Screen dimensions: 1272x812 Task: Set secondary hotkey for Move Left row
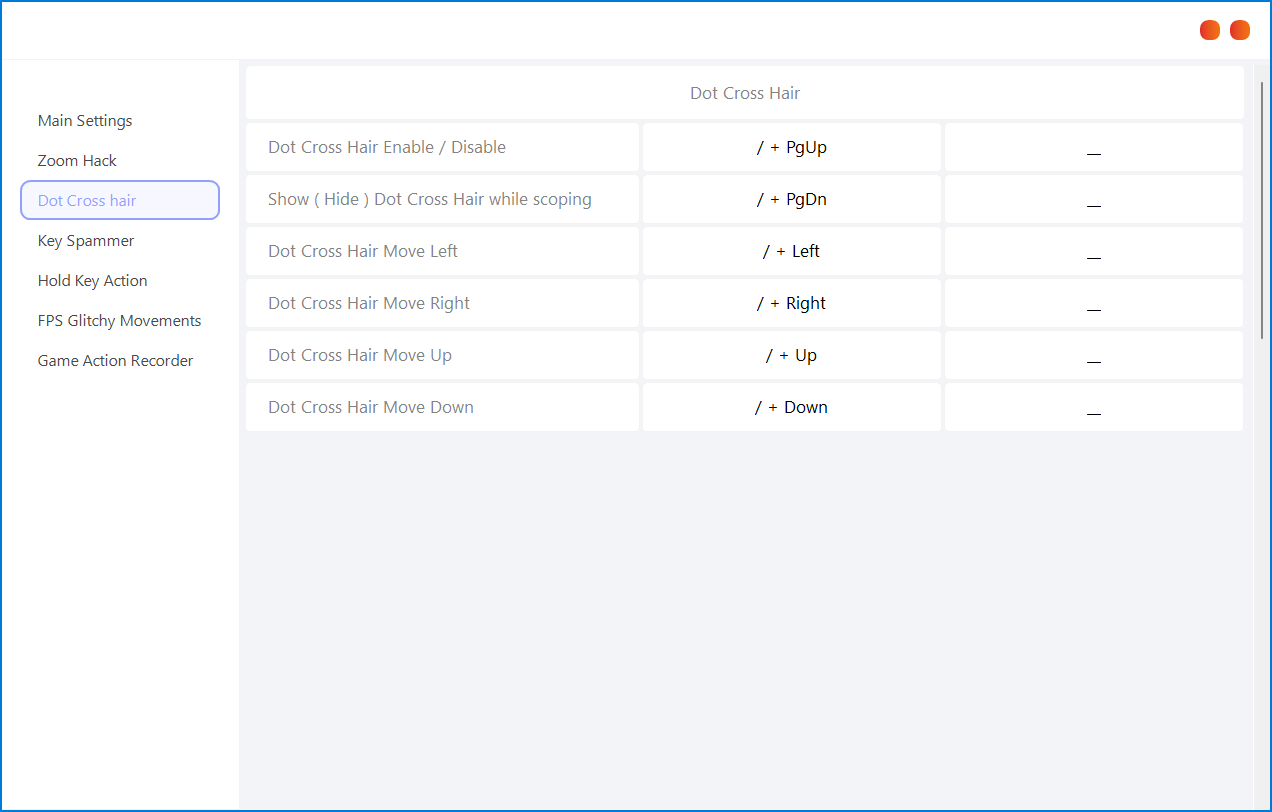1093,251
